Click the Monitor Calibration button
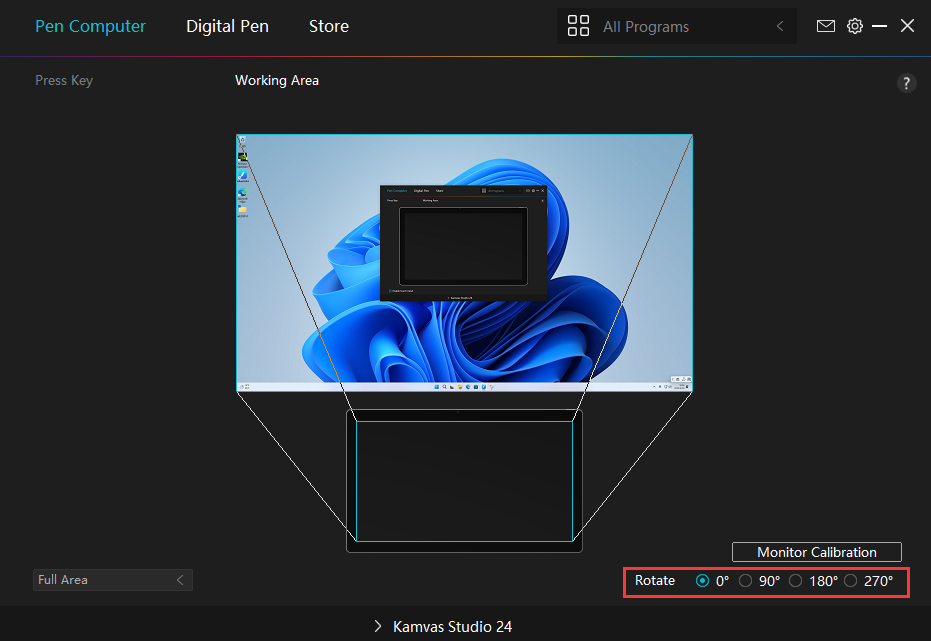Viewport: 931px width, 641px height. (816, 552)
